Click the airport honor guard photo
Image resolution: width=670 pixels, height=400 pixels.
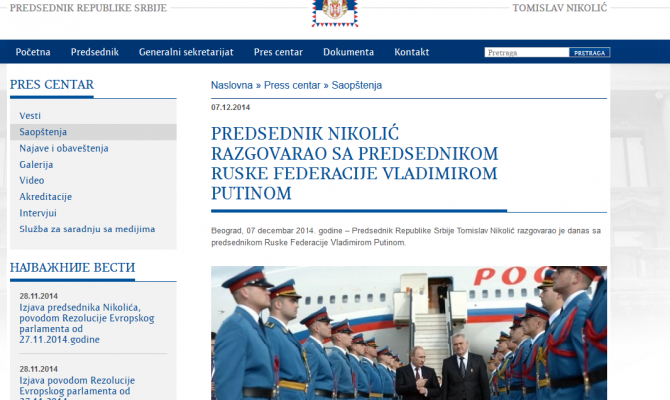click(x=409, y=333)
